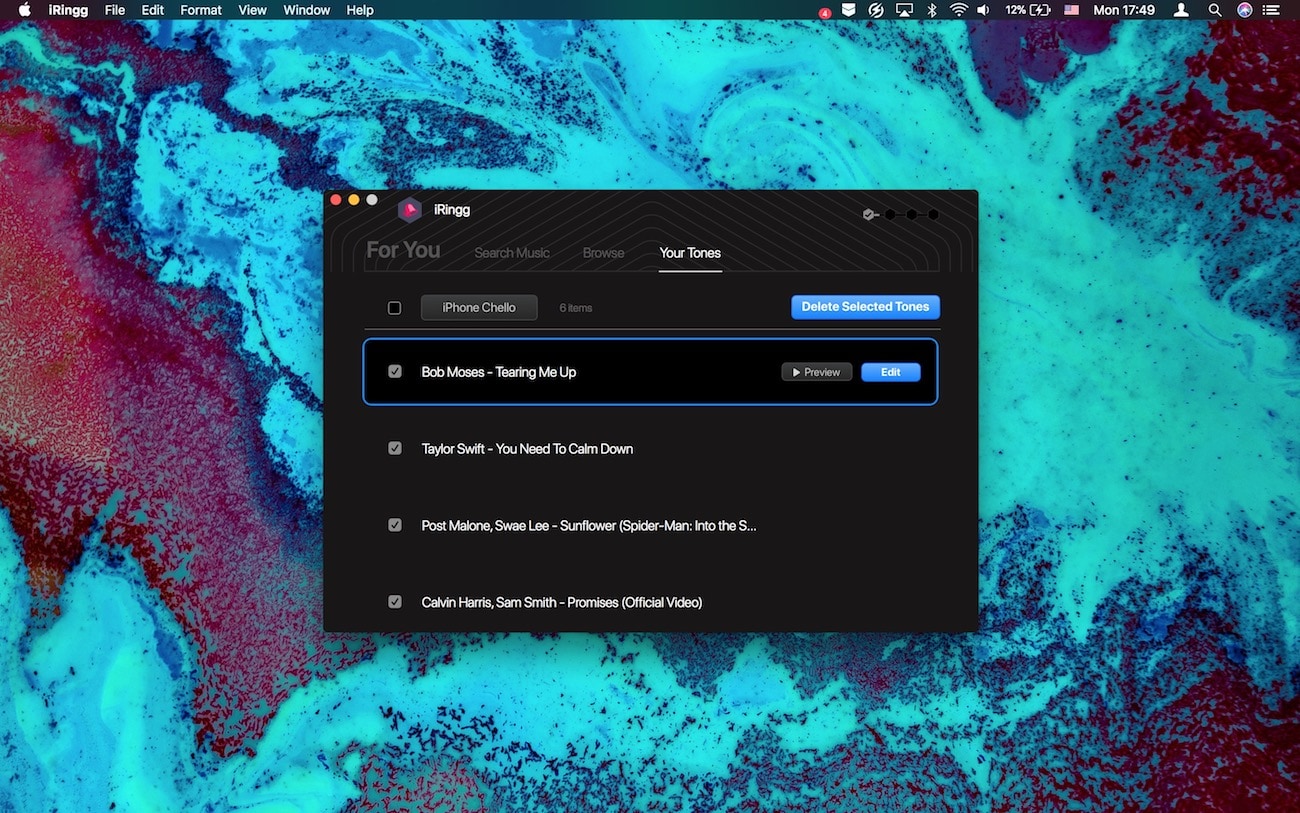Screen dimensions: 1300x813
Task: Open the red notification badge menu bar icon
Action: pyautogui.click(x=825, y=12)
